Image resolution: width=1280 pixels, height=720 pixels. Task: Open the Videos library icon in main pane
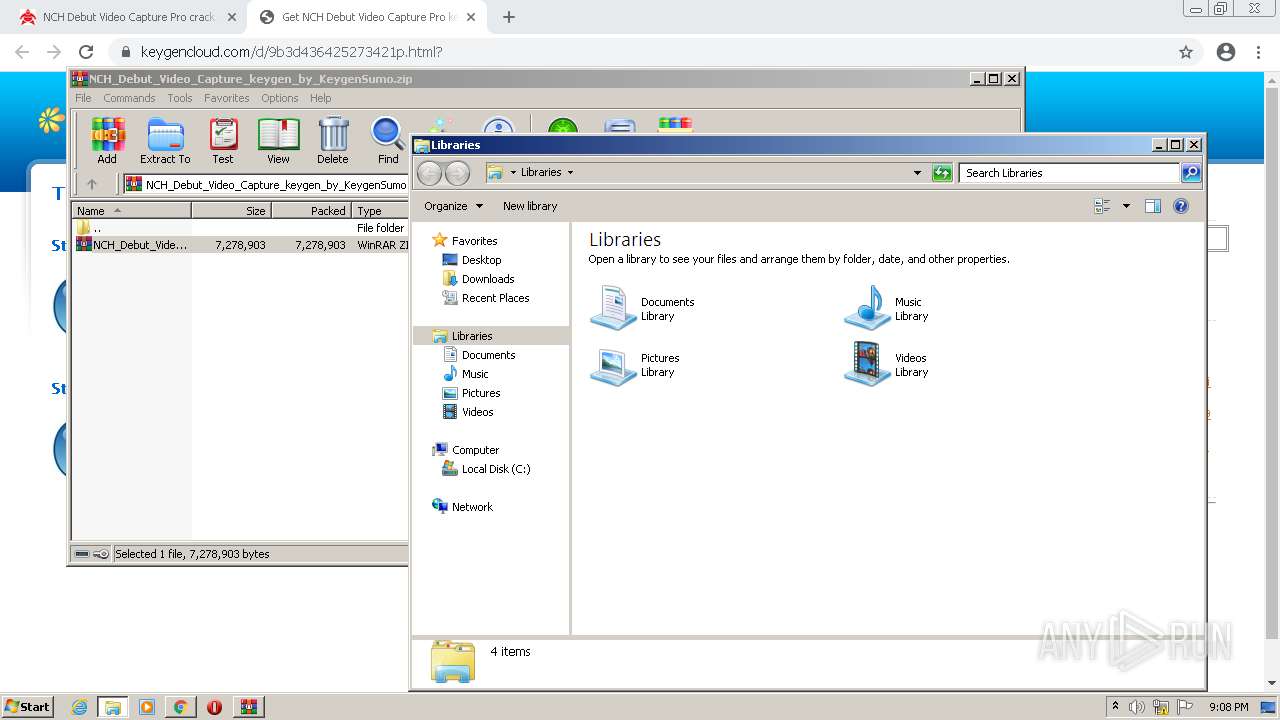tap(867, 364)
